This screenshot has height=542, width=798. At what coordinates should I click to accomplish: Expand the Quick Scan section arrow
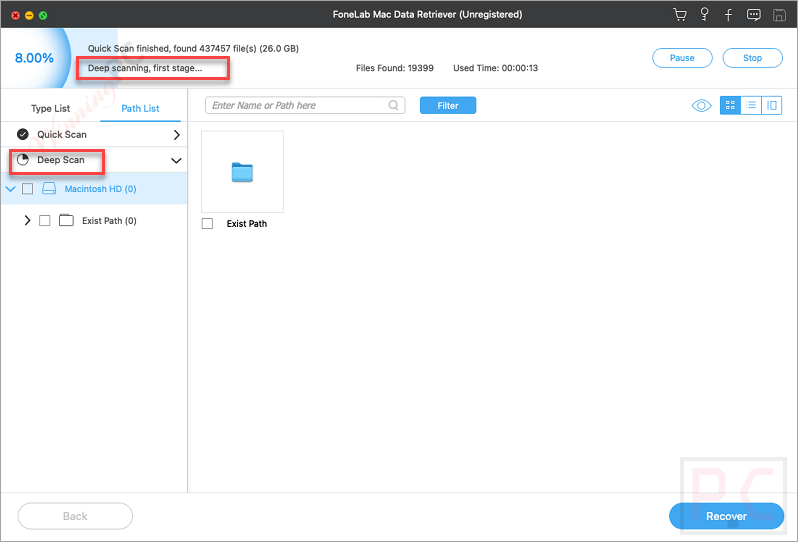pyautogui.click(x=177, y=135)
